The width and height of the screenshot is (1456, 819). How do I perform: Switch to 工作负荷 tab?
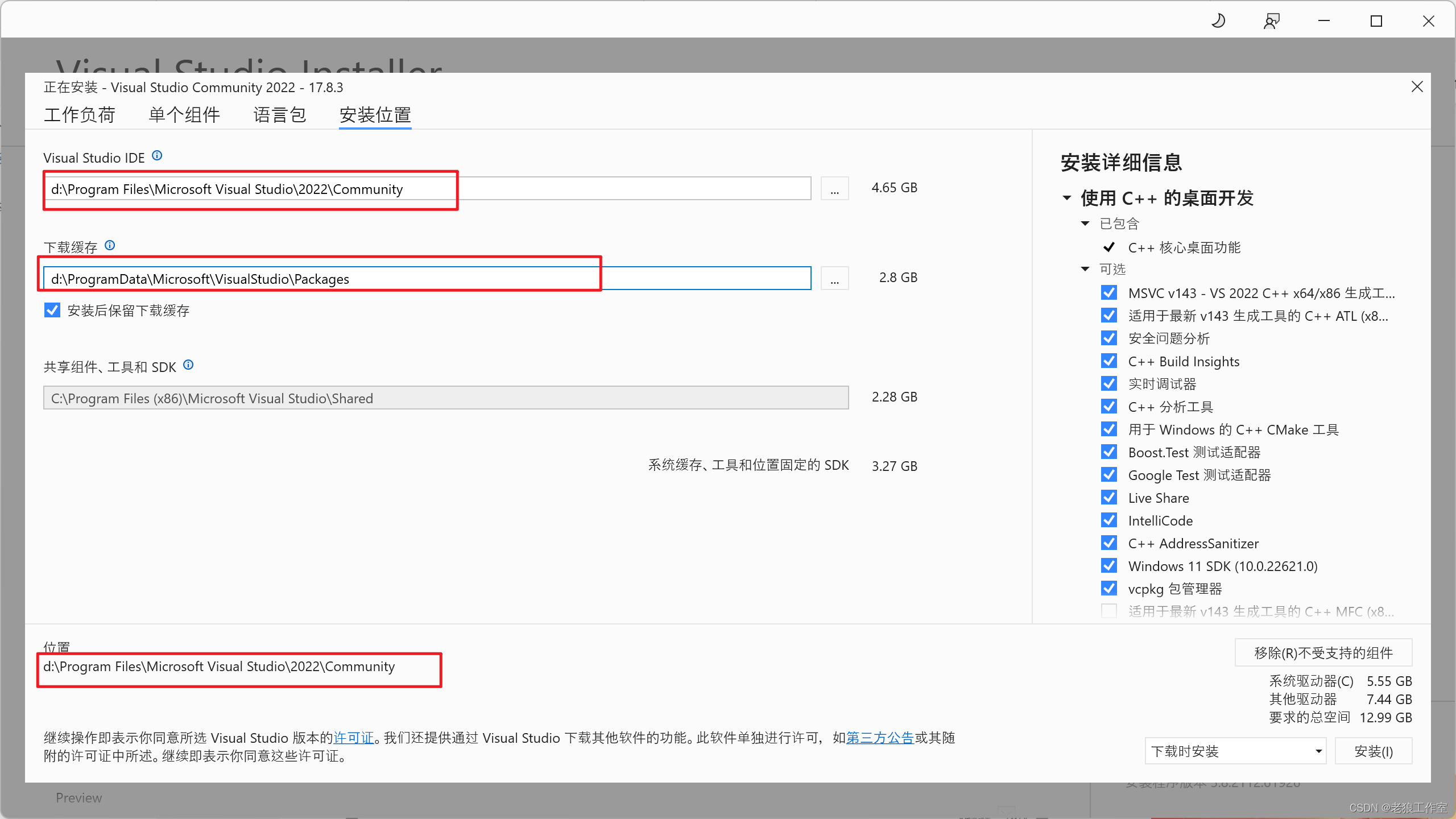(x=80, y=115)
